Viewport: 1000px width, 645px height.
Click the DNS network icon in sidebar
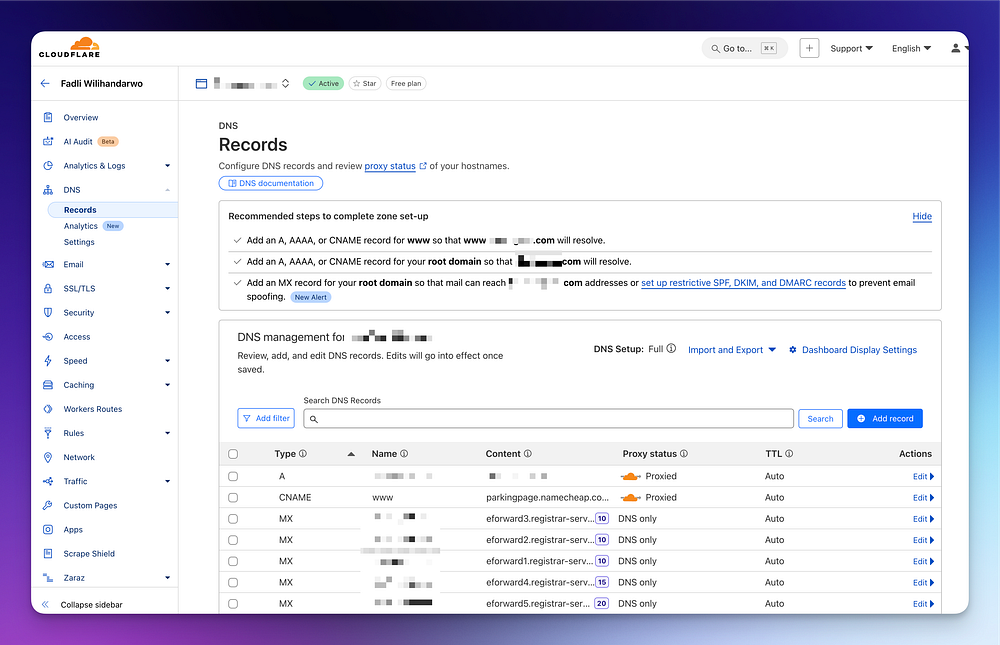point(48,190)
